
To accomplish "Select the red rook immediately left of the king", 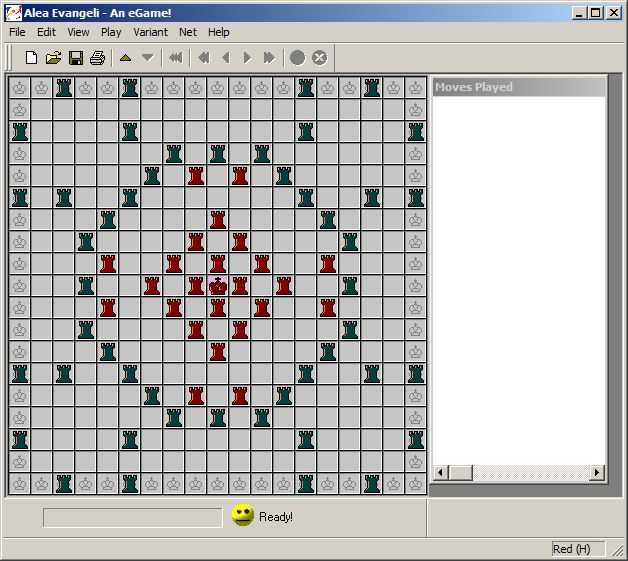I will tap(196, 286).
